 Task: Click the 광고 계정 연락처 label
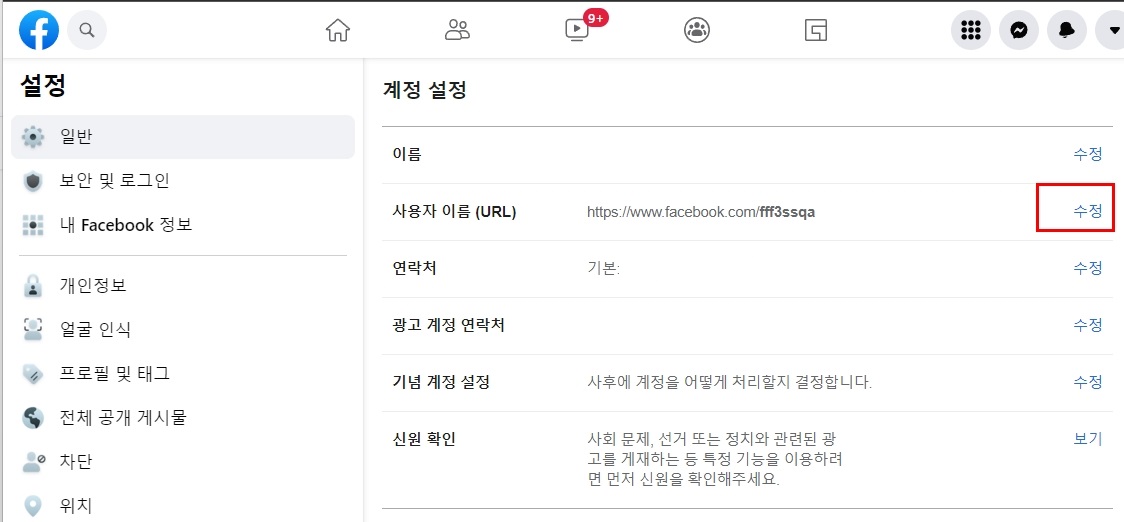click(449, 326)
